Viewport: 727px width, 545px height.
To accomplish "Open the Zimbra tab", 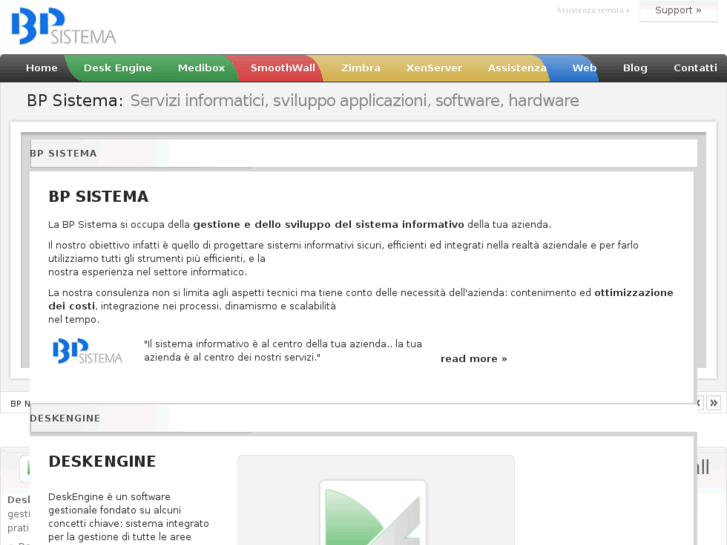I will click(361, 68).
